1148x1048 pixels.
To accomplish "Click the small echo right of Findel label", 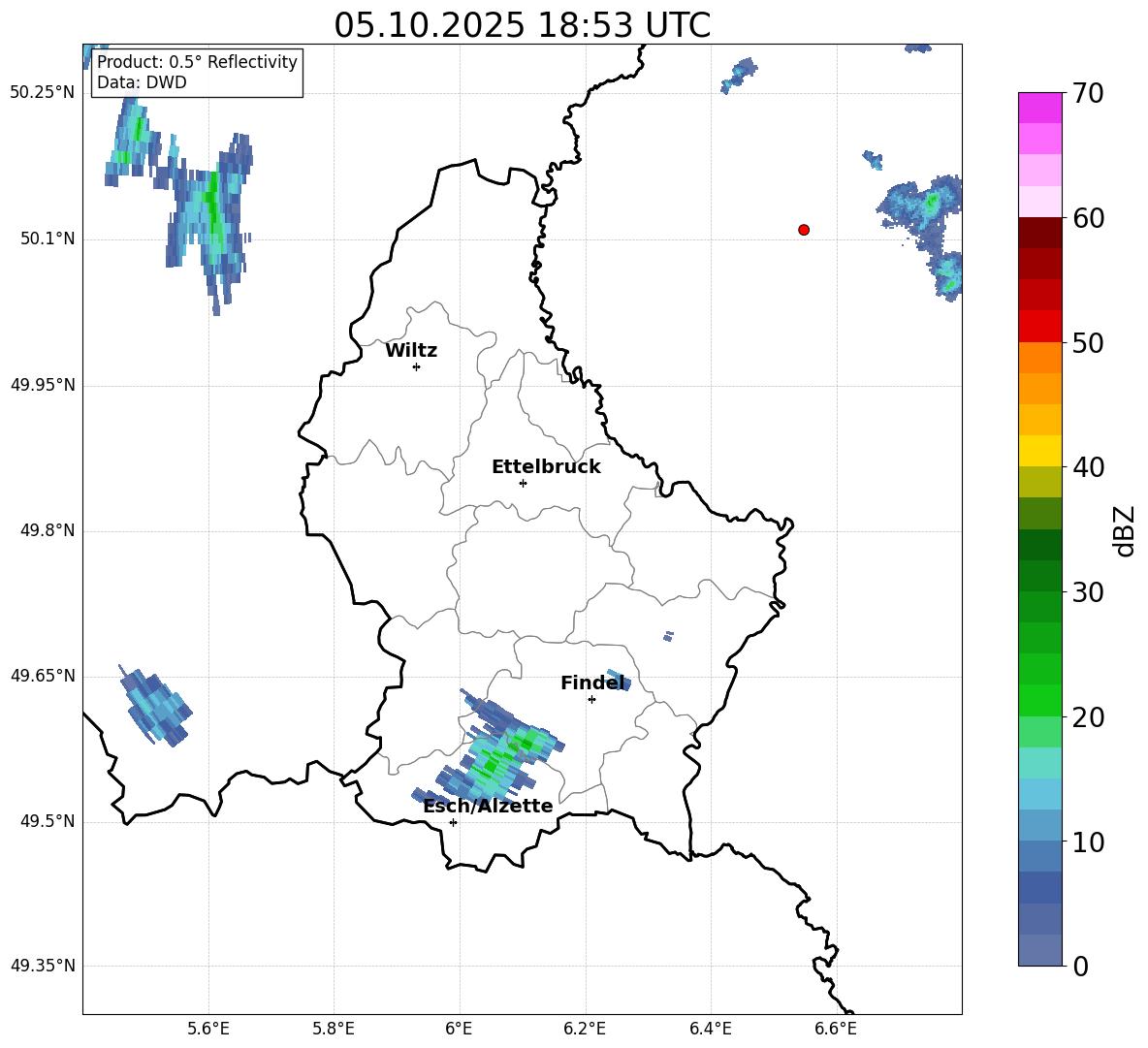I will point(620,680).
